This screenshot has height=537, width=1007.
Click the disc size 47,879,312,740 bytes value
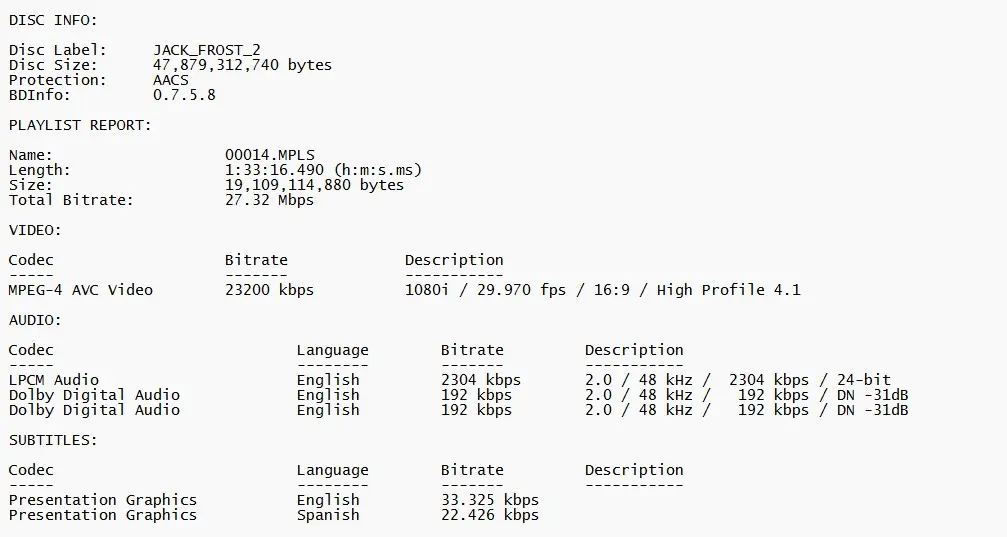point(242,65)
